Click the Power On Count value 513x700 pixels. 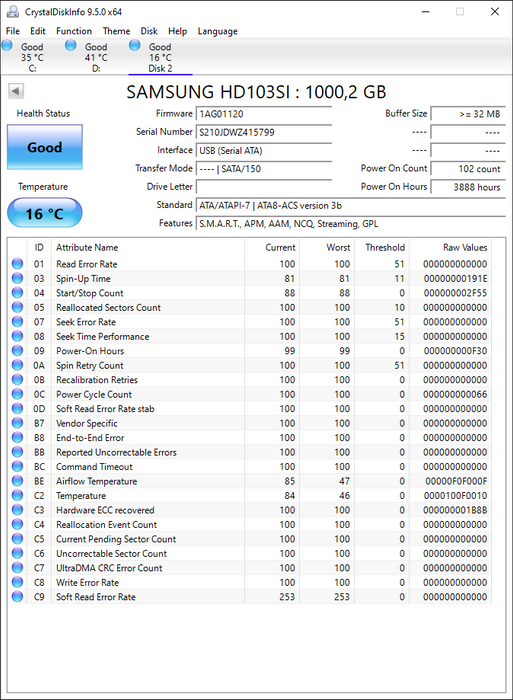[468, 169]
